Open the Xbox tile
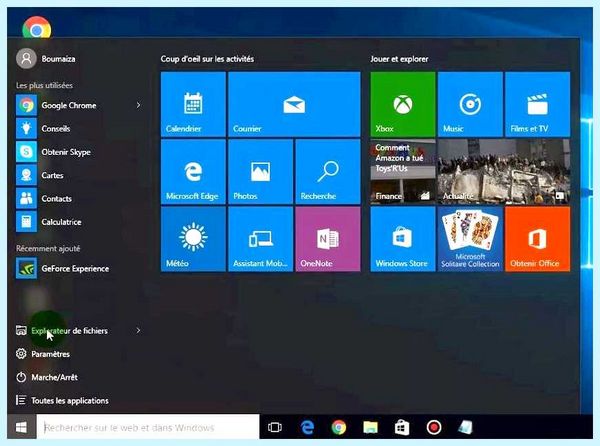 tap(403, 104)
